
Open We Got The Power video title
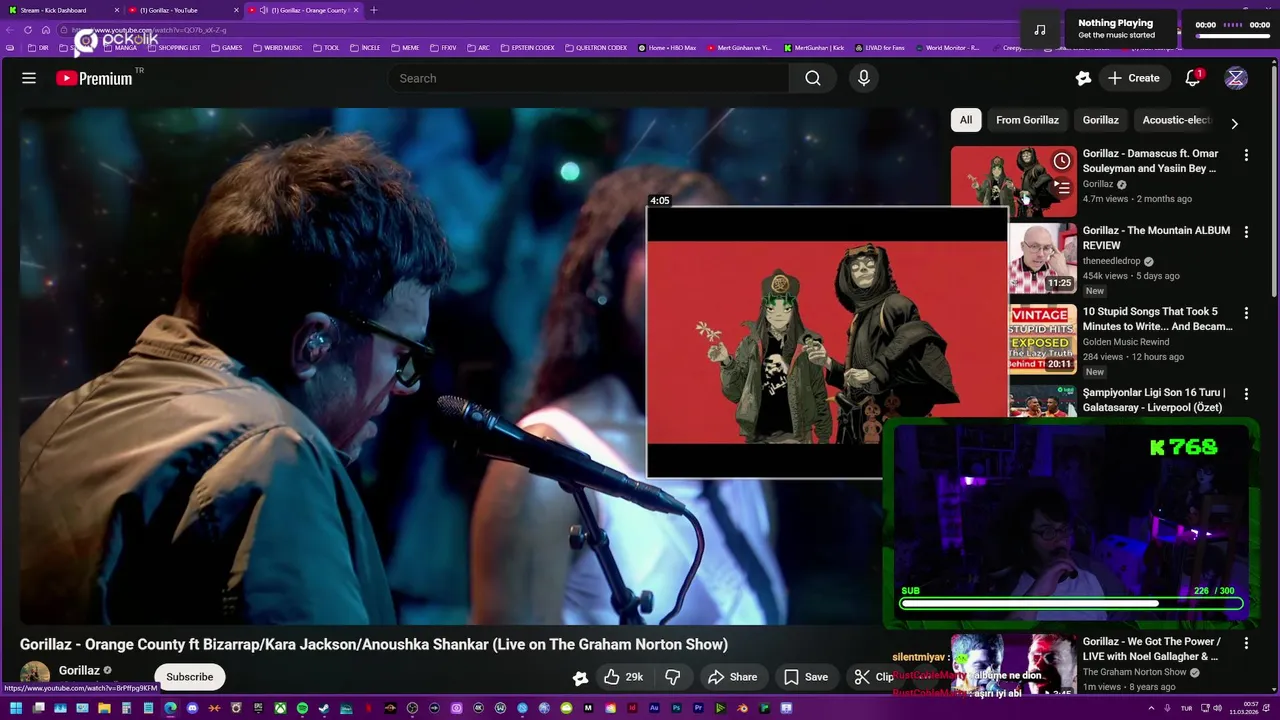click(1151, 649)
